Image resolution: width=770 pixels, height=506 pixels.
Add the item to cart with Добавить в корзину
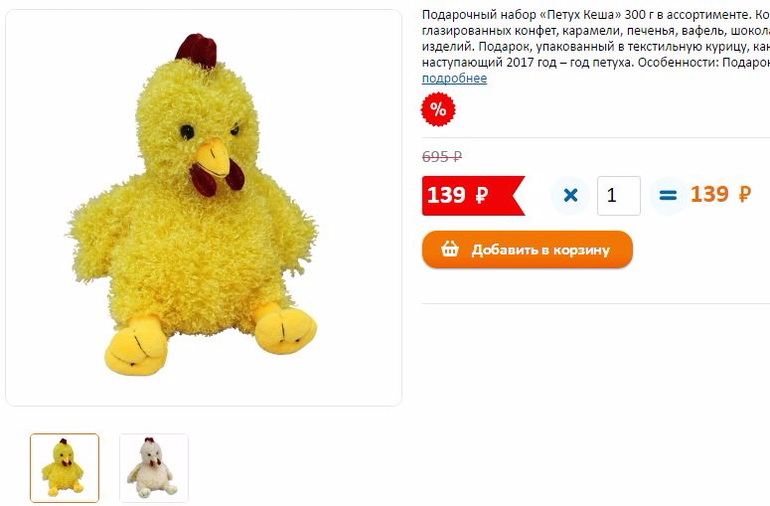tap(527, 250)
